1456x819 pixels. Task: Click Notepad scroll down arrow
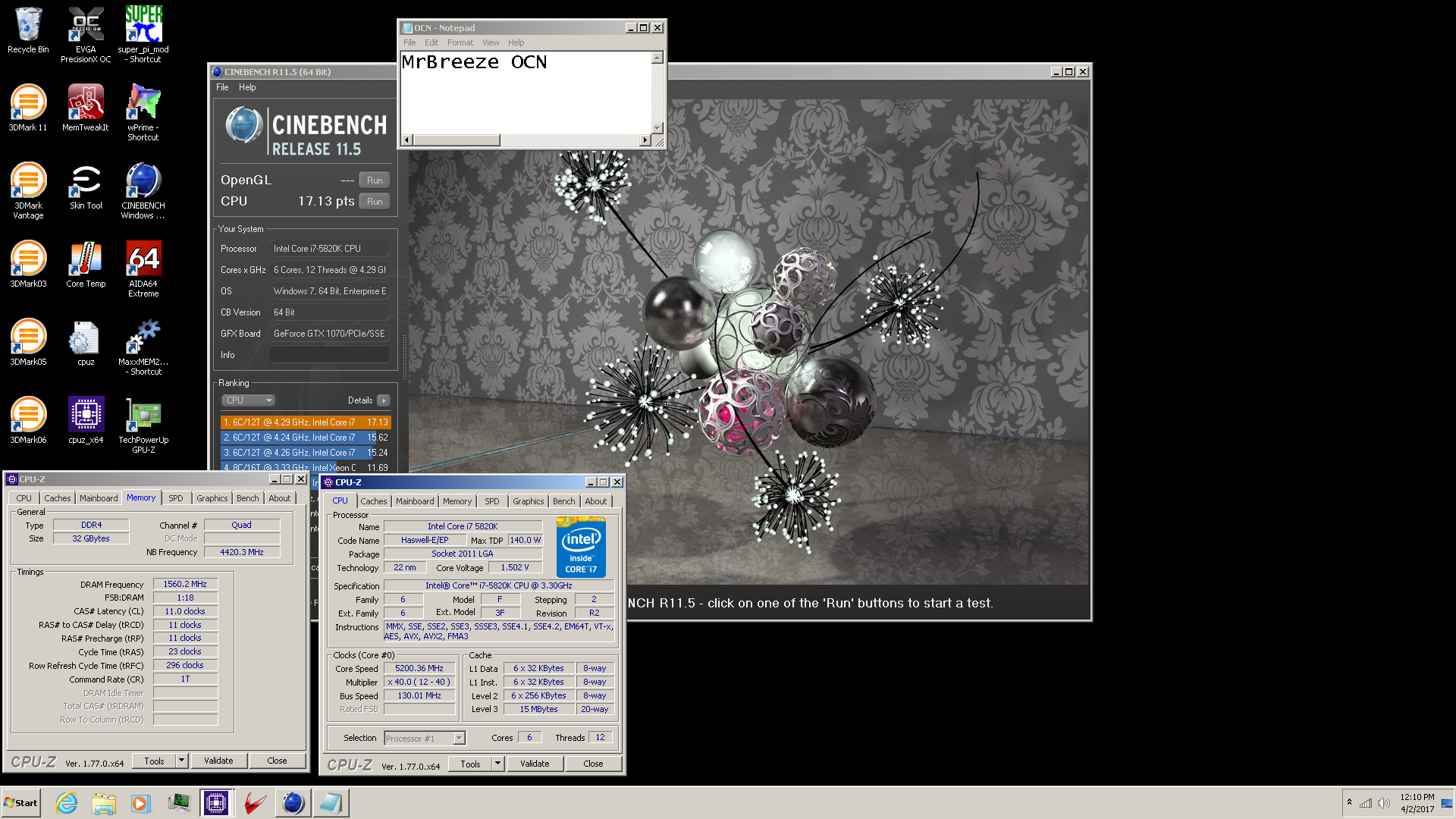[x=657, y=128]
